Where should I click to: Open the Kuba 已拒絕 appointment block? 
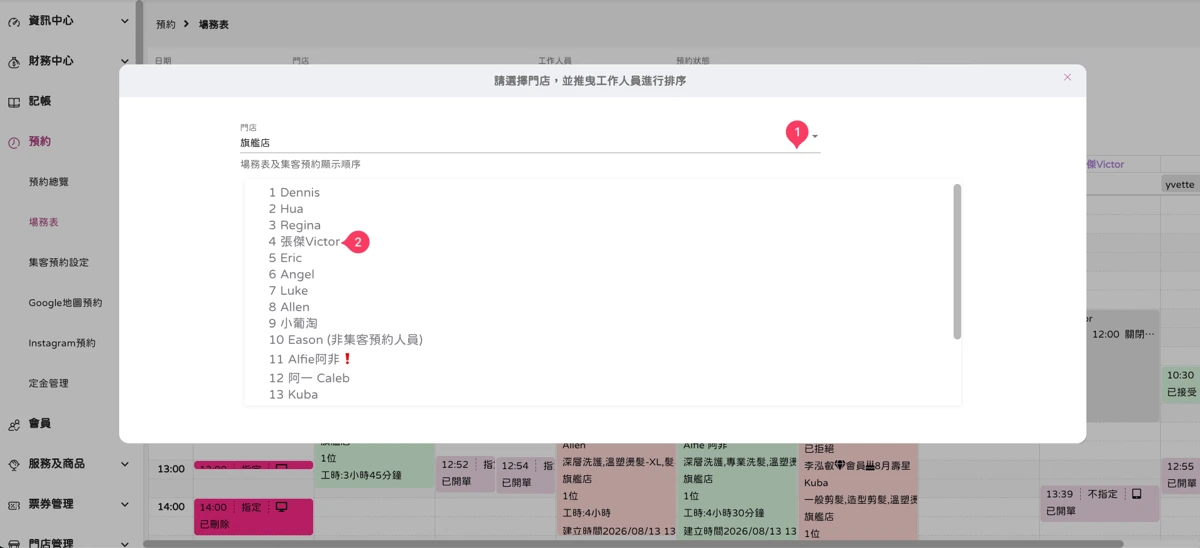[858, 492]
